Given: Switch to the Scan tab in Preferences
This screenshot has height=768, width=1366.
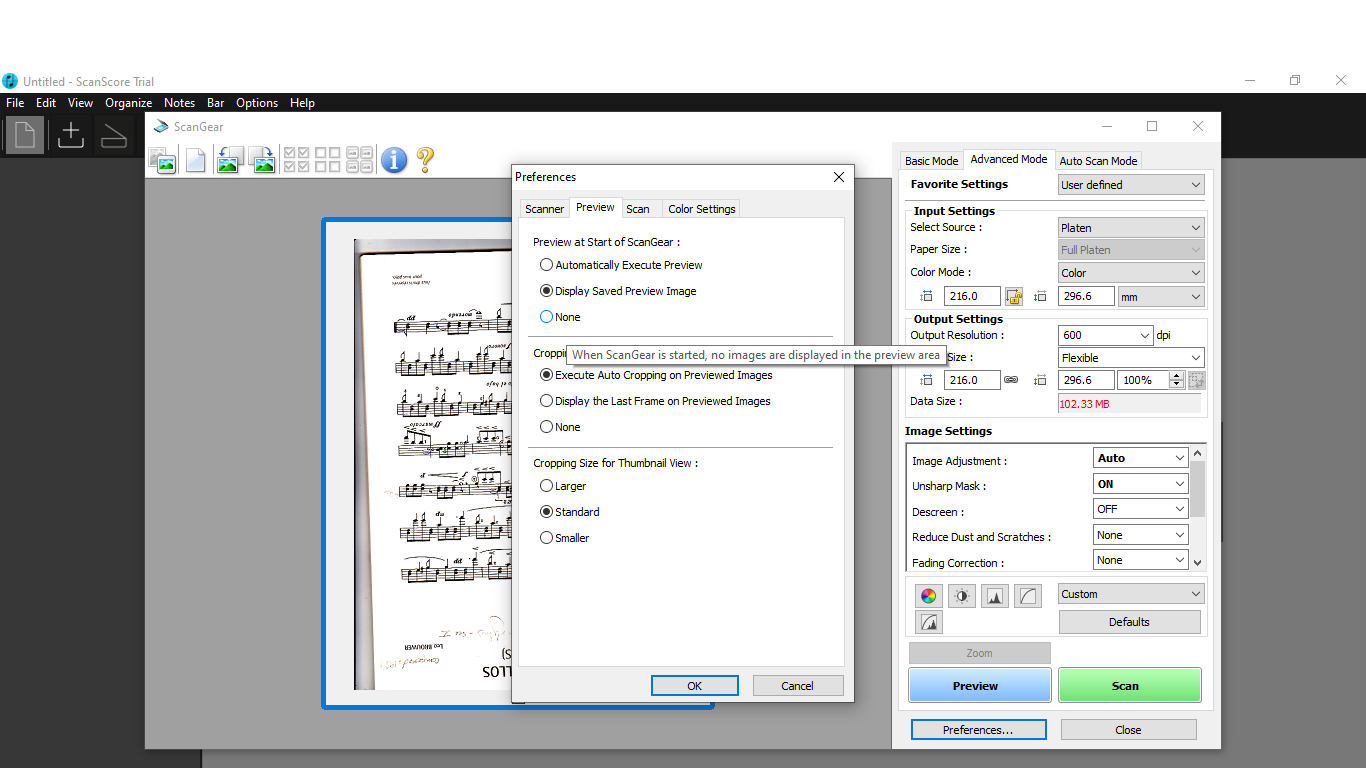Looking at the screenshot, I should point(638,209).
